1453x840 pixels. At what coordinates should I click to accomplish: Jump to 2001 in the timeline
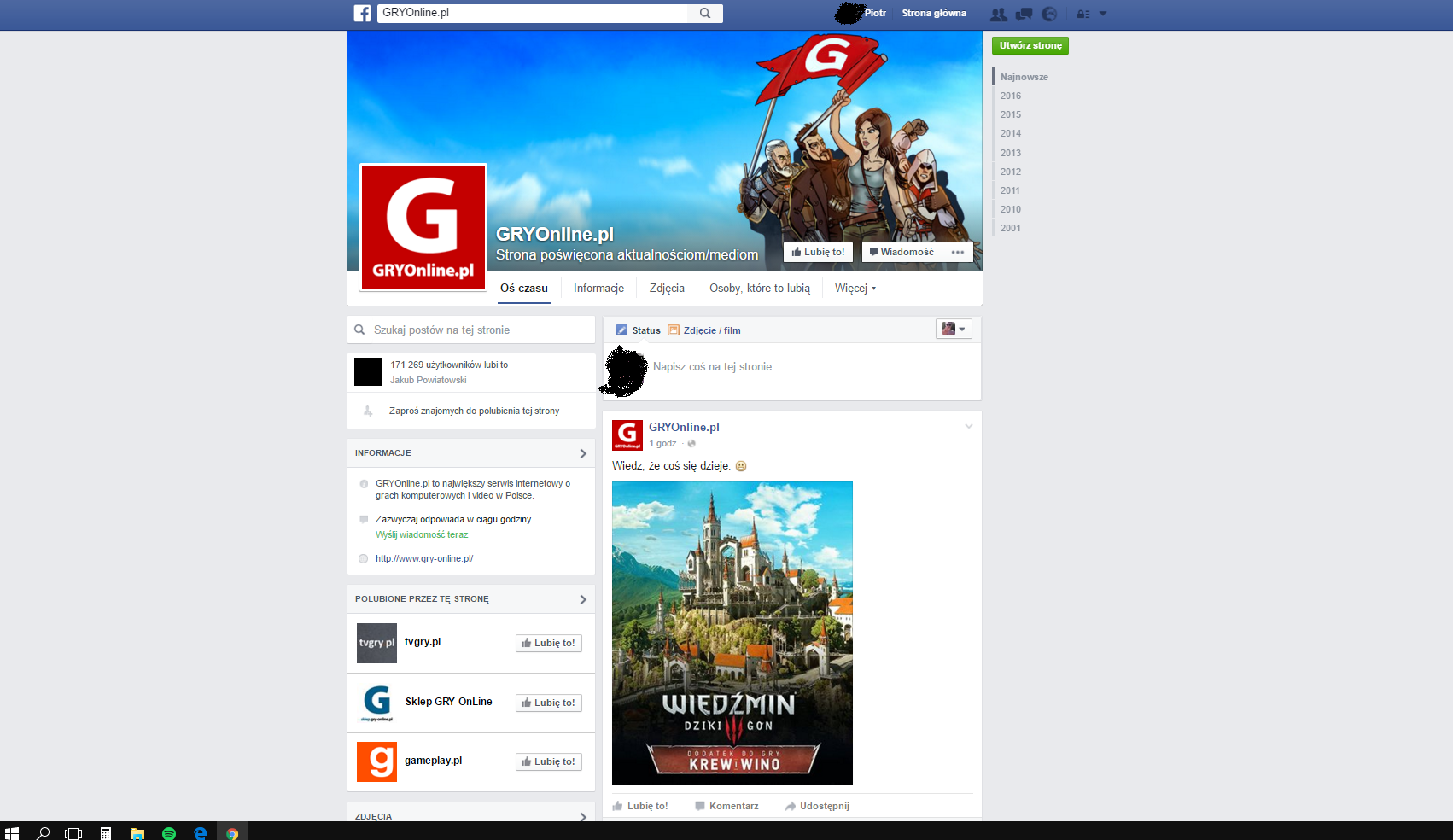1011,228
